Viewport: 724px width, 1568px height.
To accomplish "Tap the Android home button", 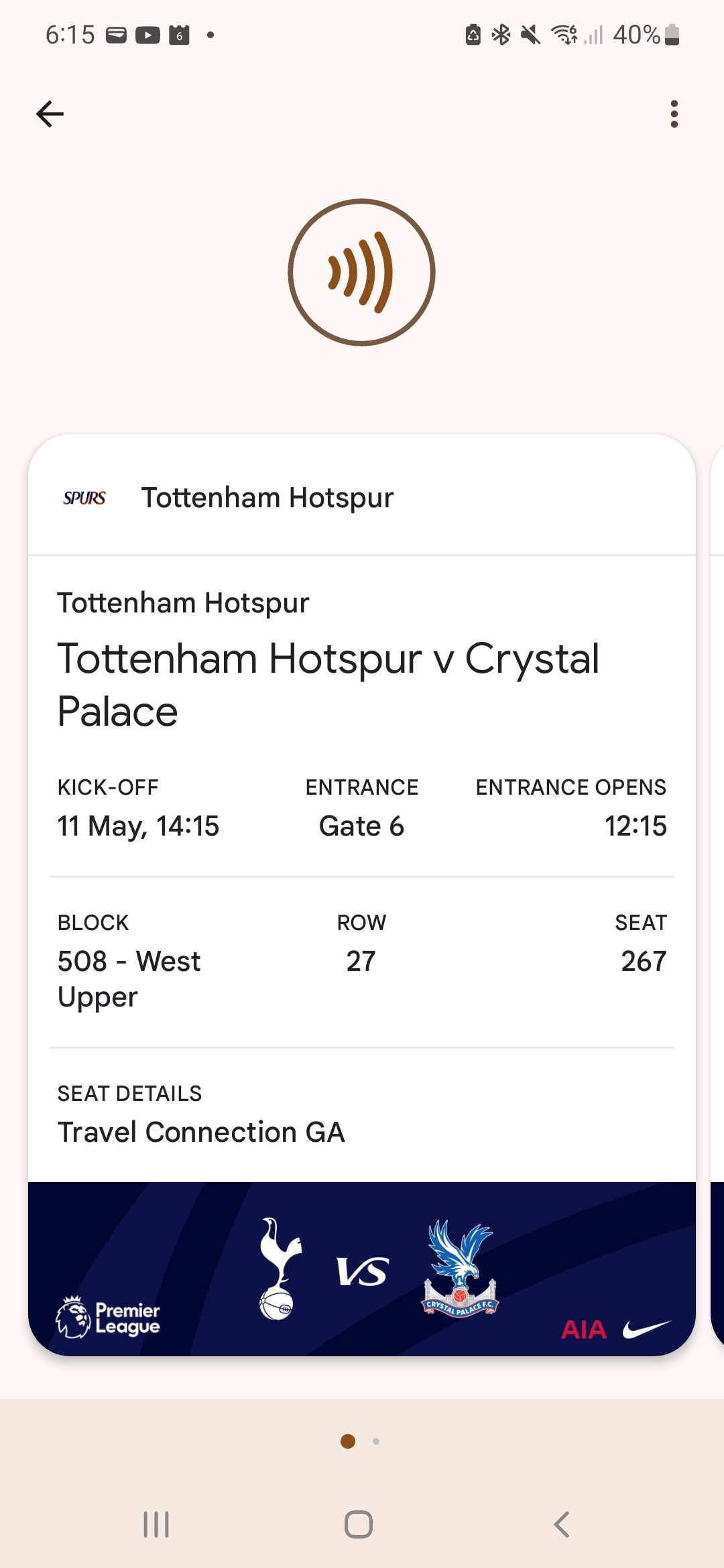I will pos(359,1524).
